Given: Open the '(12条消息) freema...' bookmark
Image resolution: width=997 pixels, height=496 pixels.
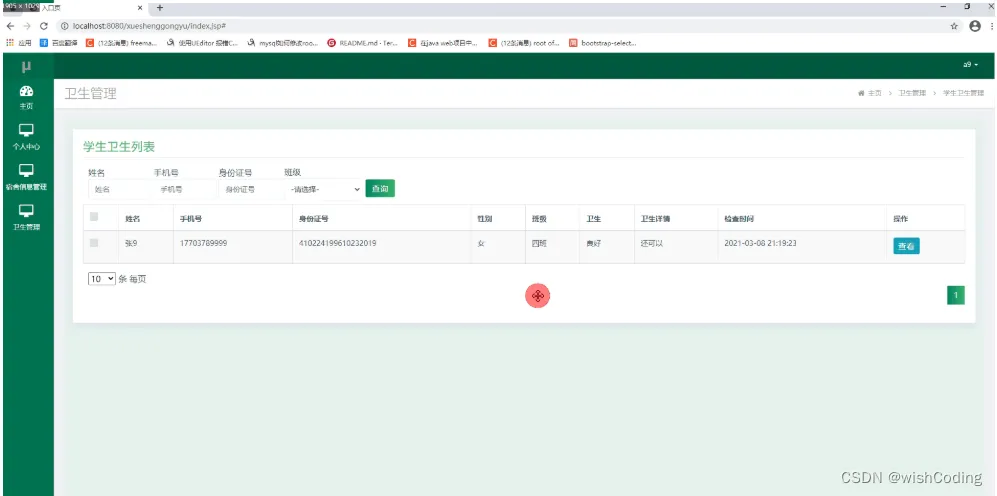Looking at the screenshot, I should [x=121, y=43].
